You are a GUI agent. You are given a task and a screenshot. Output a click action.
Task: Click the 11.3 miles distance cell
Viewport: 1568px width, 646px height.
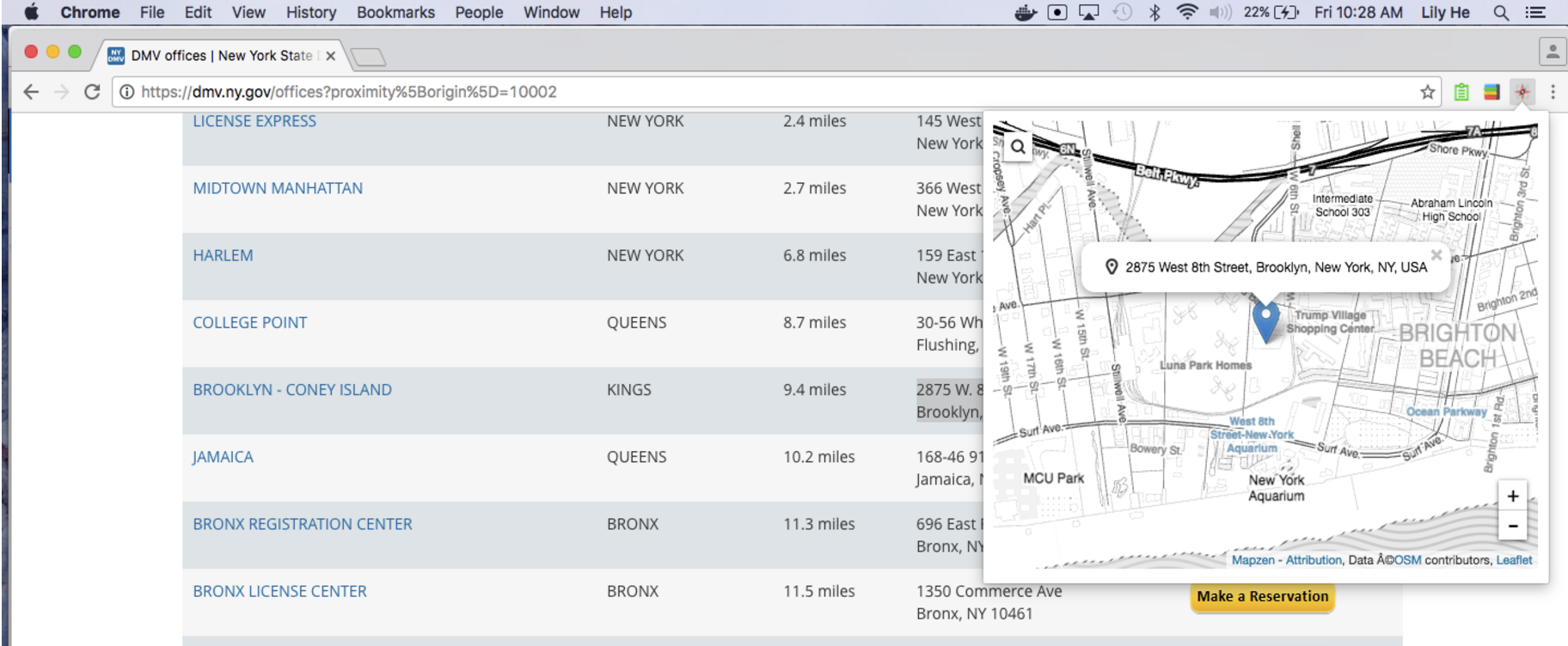[818, 524]
